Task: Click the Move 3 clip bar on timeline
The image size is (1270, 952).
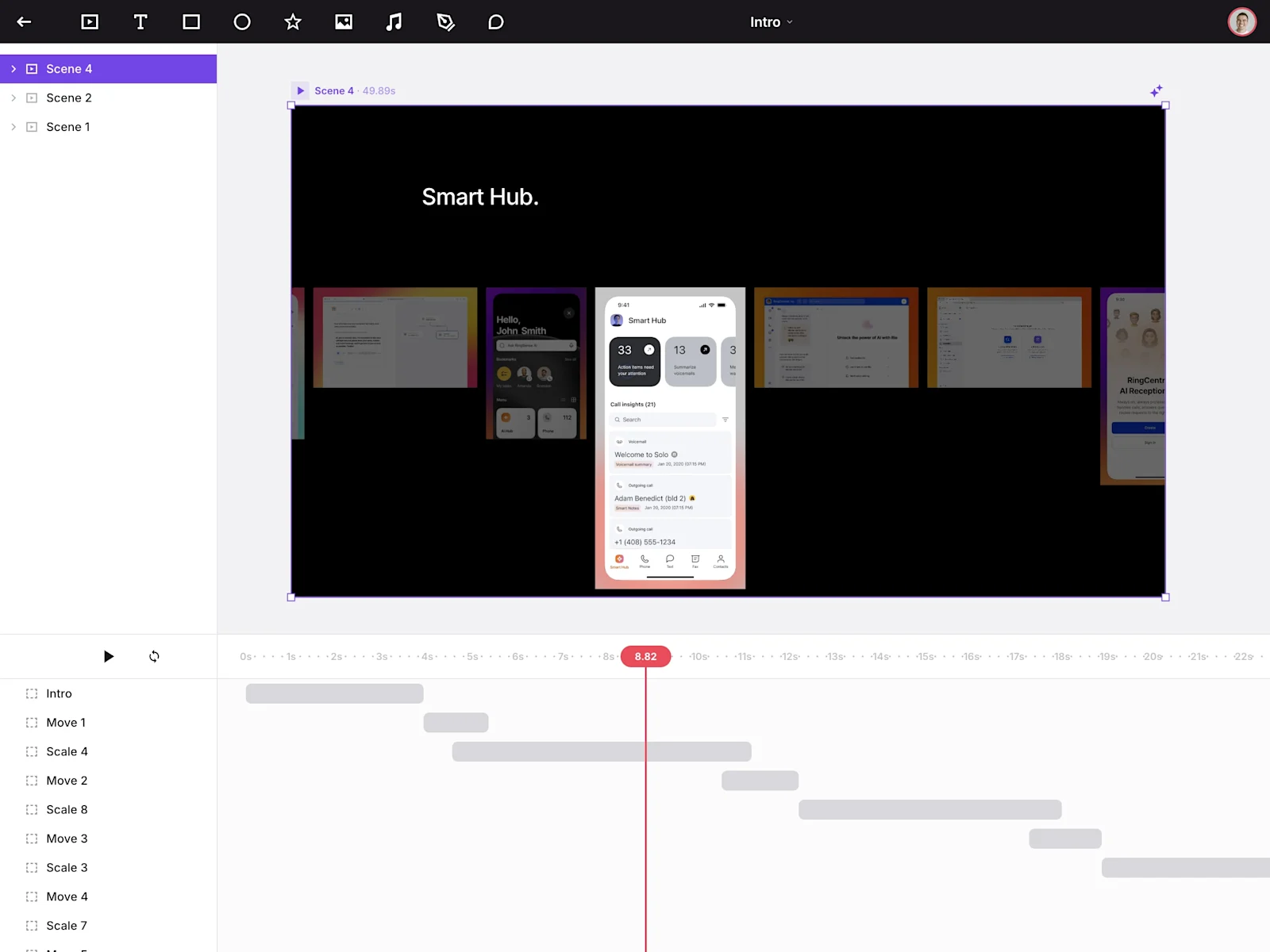Action: 1065,839
